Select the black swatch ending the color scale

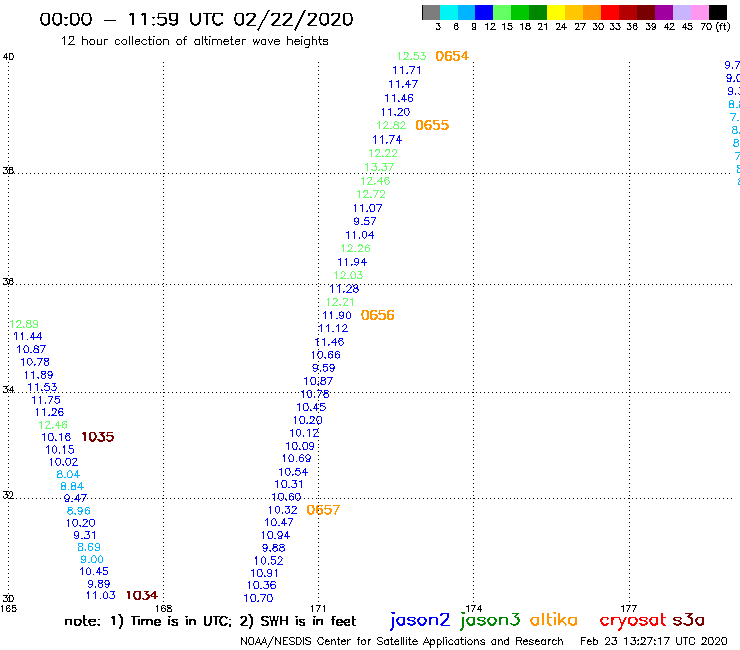coord(717,12)
